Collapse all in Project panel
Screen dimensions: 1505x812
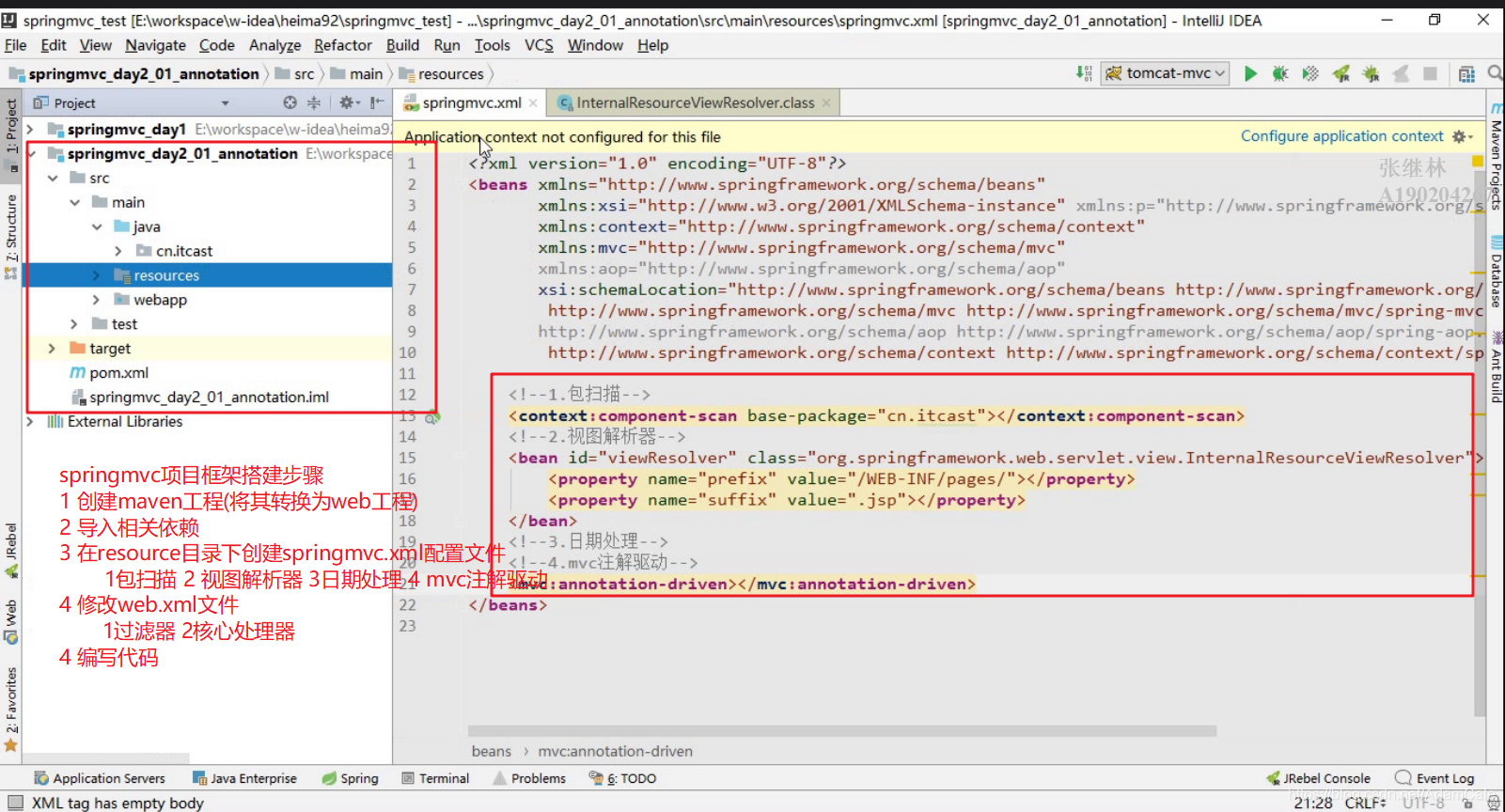tap(314, 102)
